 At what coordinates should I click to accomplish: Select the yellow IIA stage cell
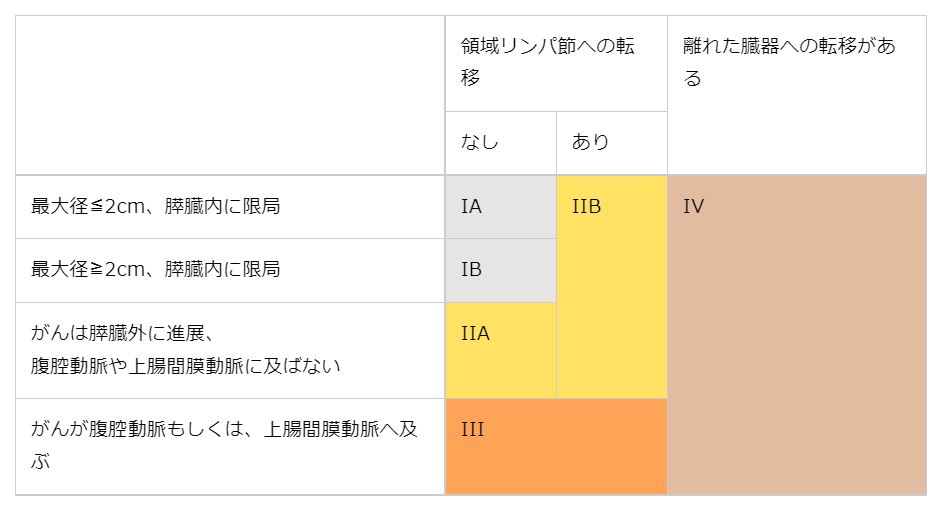pos(500,351)
